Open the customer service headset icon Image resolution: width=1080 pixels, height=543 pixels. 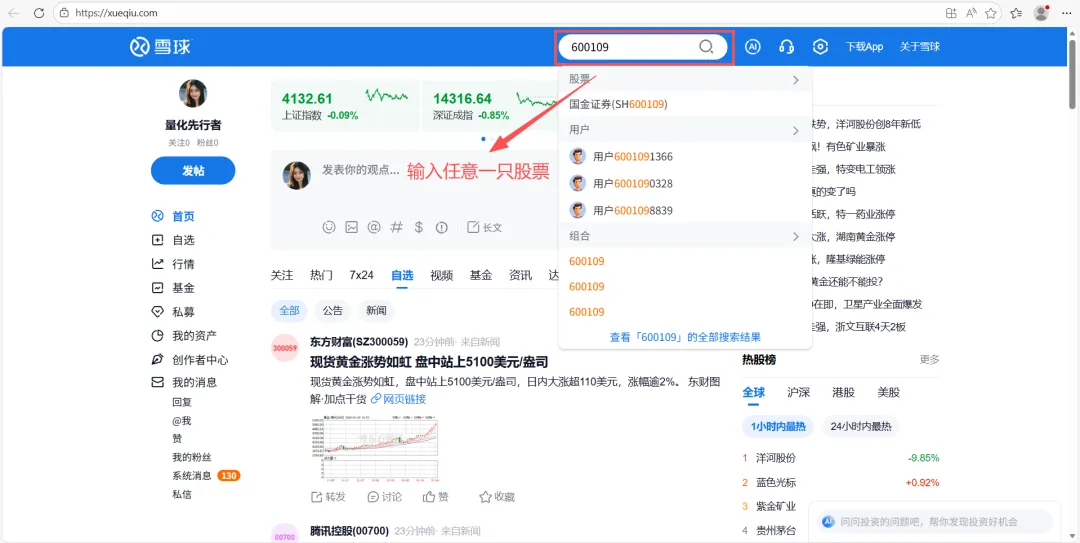pyautogui.click(x=787, y=47)
